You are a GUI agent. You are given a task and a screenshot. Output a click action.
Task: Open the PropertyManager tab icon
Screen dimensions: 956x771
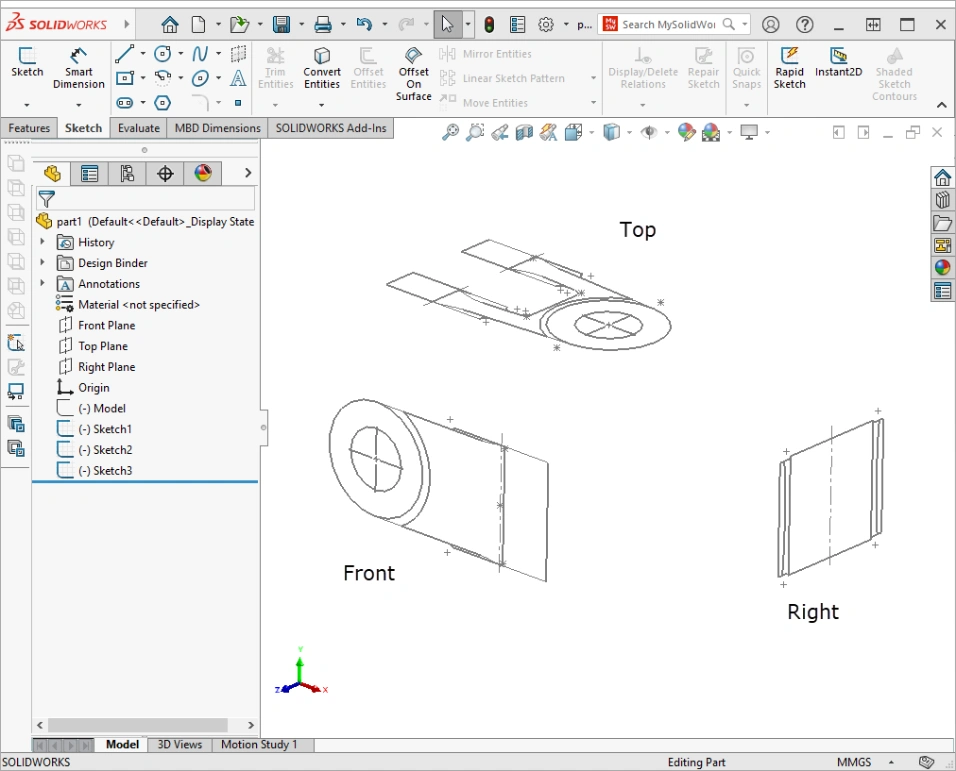pyautogui.click(x=89, y=174)
